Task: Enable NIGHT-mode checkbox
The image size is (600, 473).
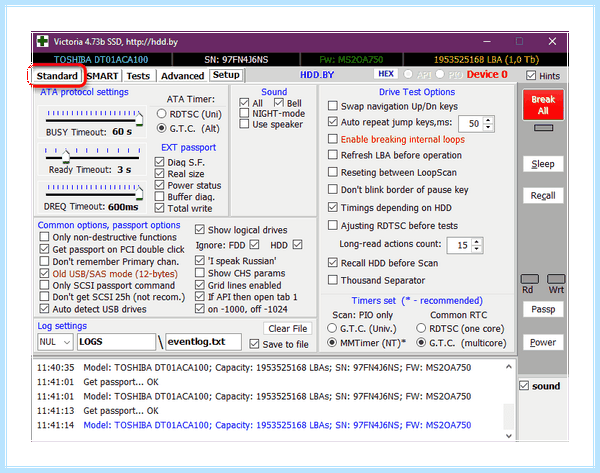Action: (244, 113)
